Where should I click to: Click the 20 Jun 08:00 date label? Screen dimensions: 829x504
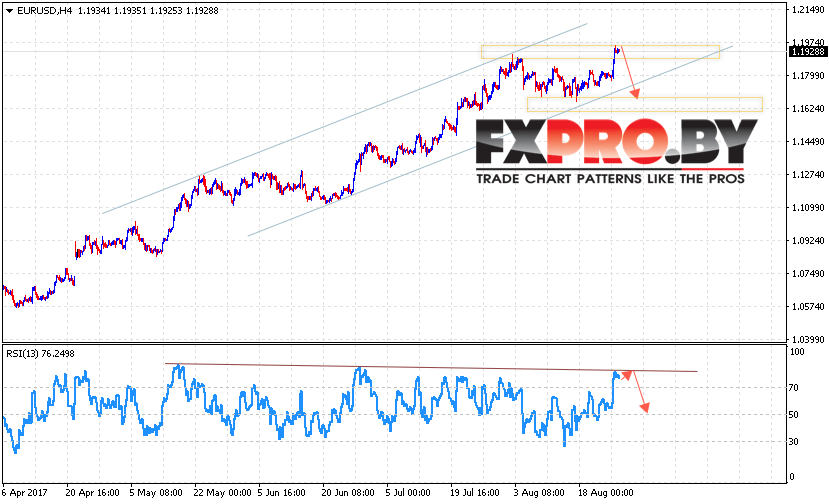[348, 493]
